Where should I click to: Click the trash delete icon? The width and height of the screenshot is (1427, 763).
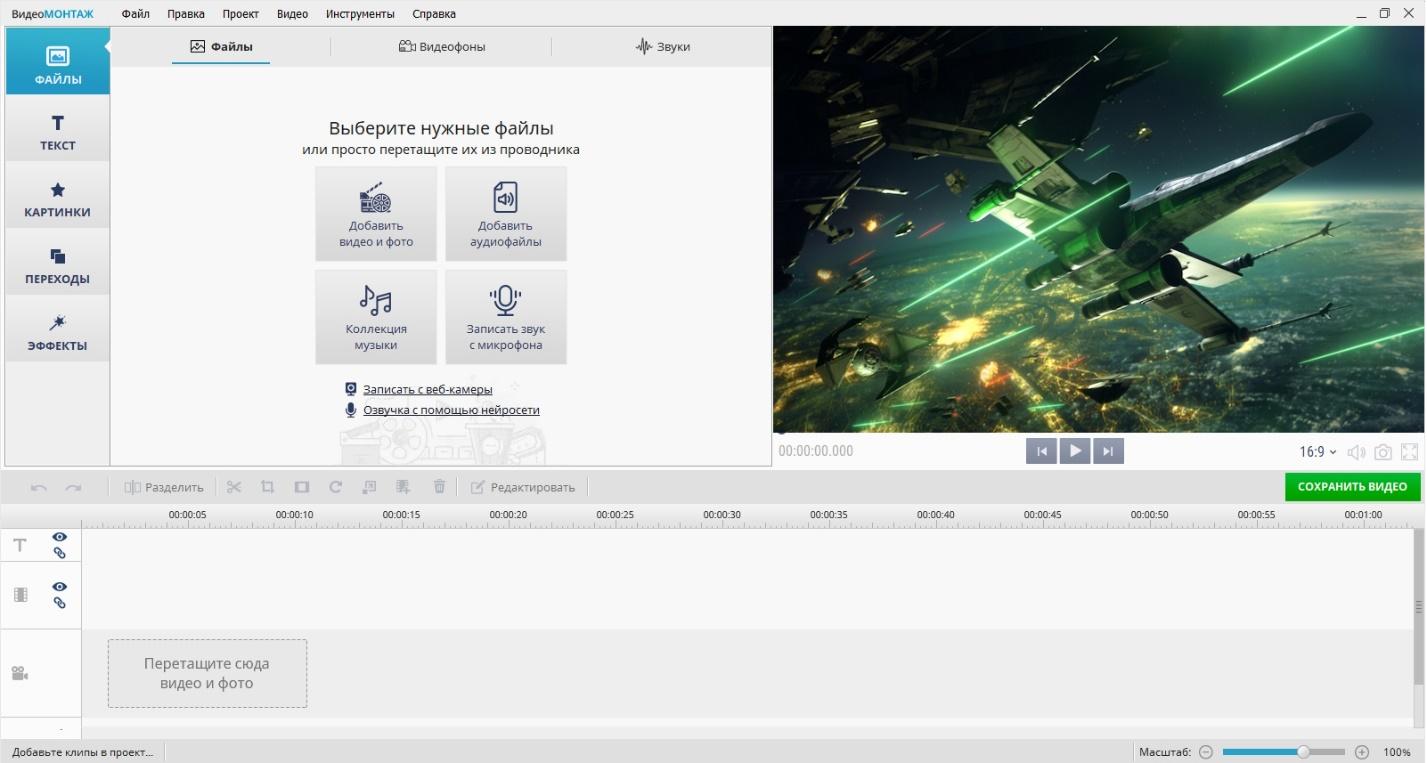click(439, 487)
